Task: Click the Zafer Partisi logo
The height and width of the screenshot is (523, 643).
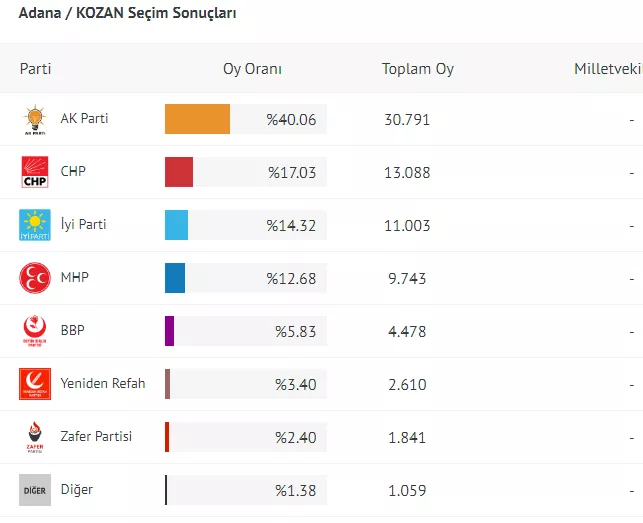Action: click(x=35, y=437)
